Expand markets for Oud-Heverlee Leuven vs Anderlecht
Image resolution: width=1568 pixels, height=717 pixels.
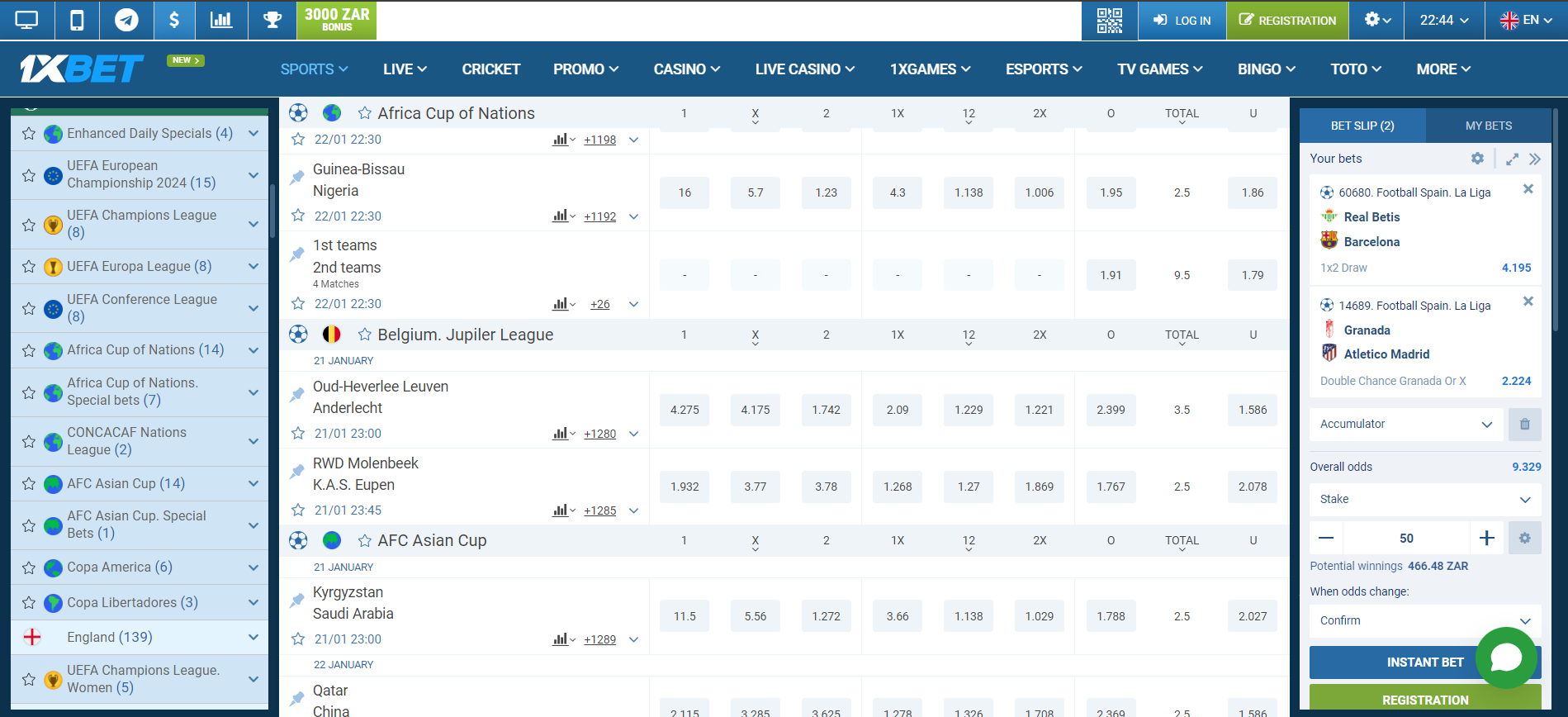tap(633, 434)
